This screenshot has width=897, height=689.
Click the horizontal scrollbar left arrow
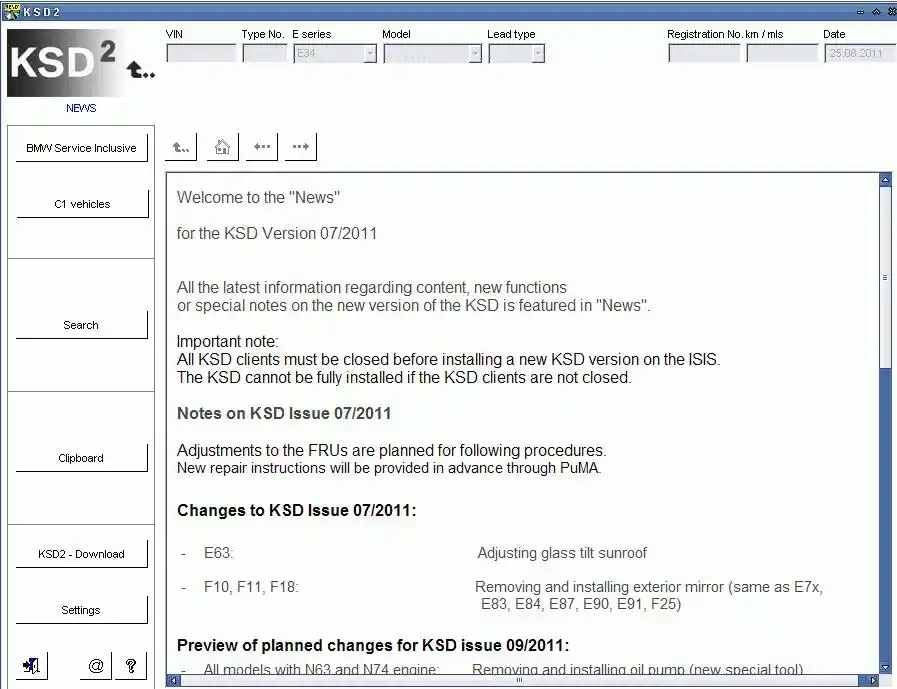[x=173, y=680]
